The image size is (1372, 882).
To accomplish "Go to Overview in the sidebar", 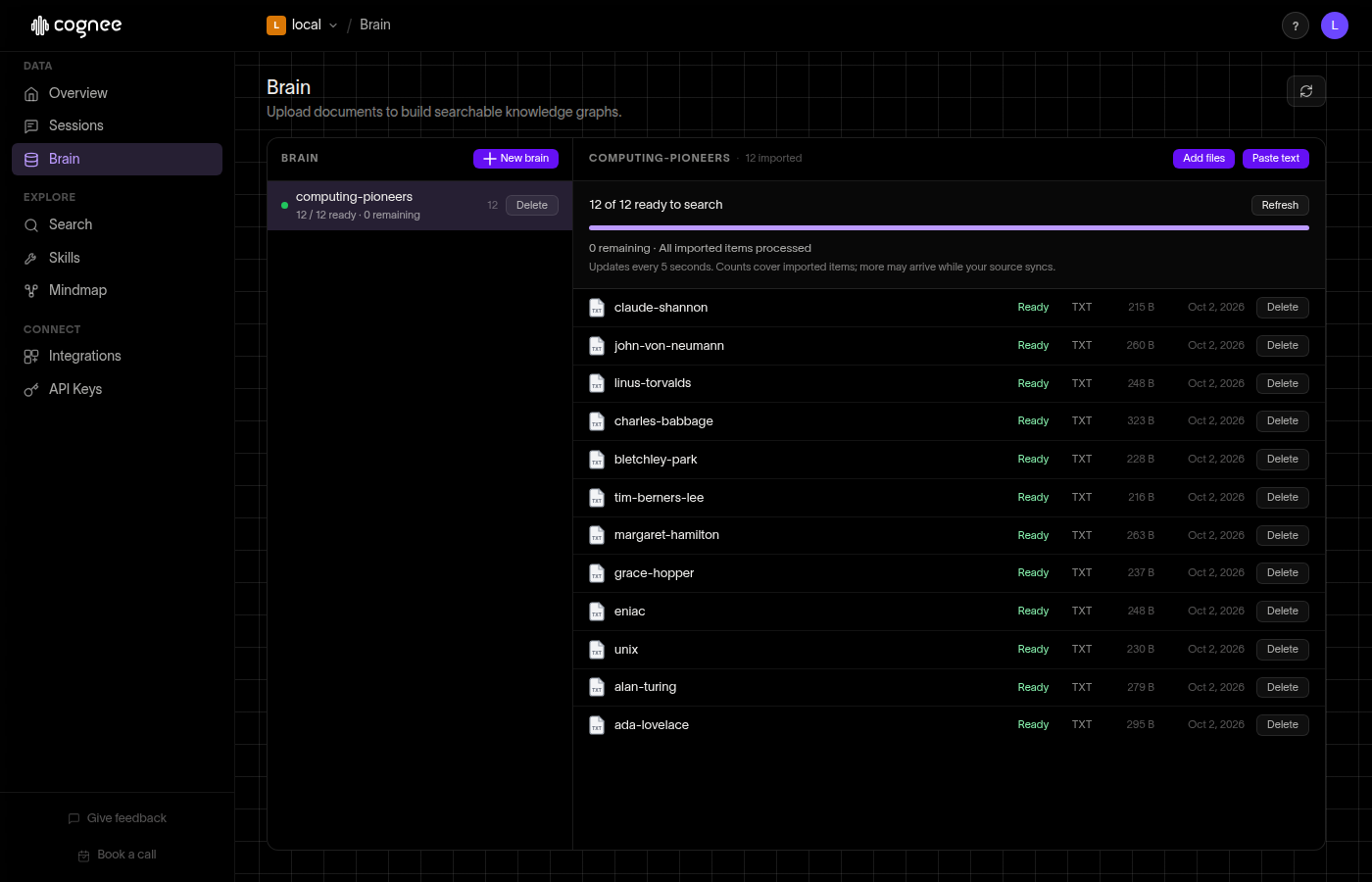I will tap(117, 94).
